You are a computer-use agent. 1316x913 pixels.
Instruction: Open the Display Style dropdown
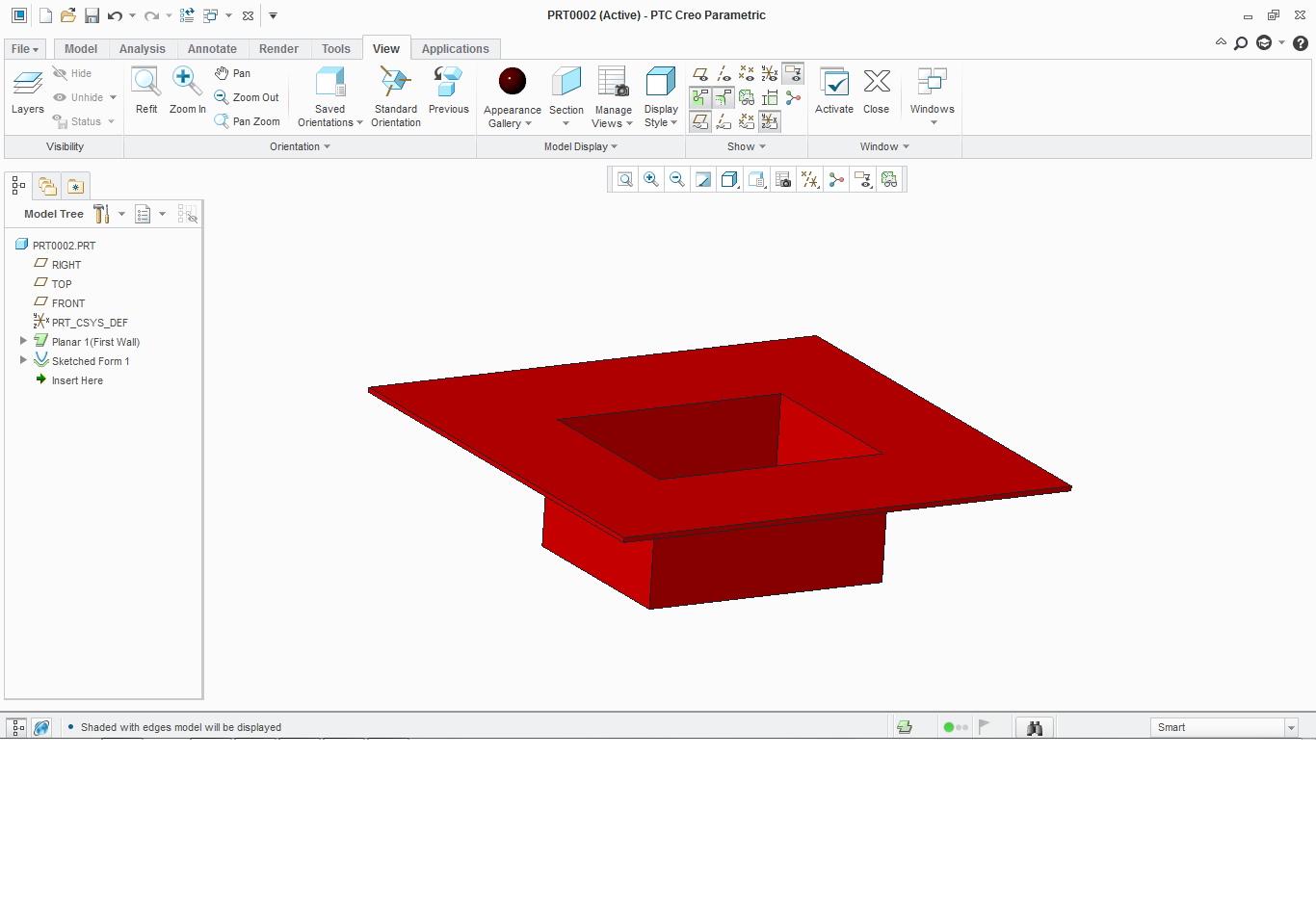661,116
